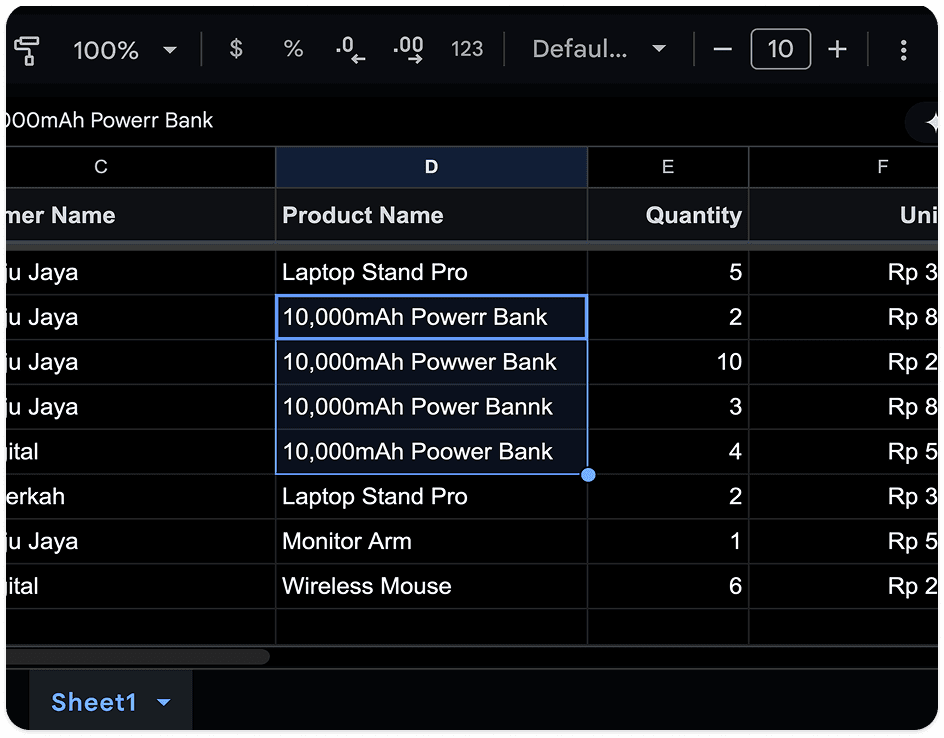Open the 100% zoom dropdown

coord(125,50)
